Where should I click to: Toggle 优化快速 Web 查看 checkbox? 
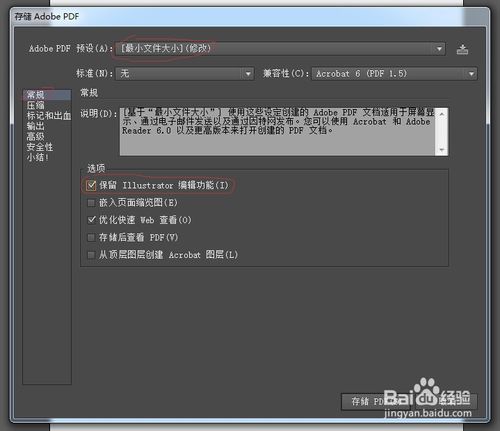coord(91,220)
